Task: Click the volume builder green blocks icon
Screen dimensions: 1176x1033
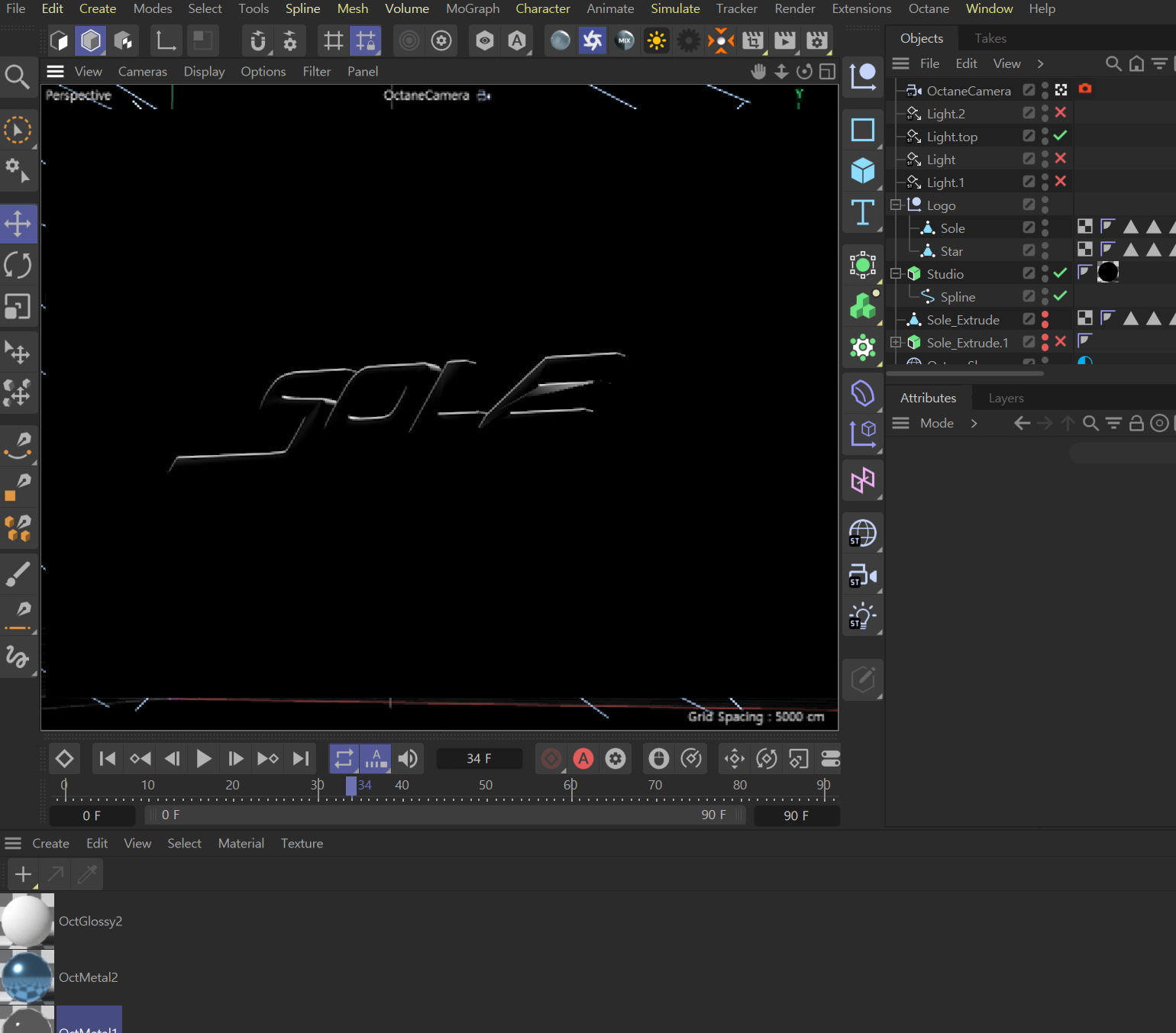Action: tap(863, 307)
